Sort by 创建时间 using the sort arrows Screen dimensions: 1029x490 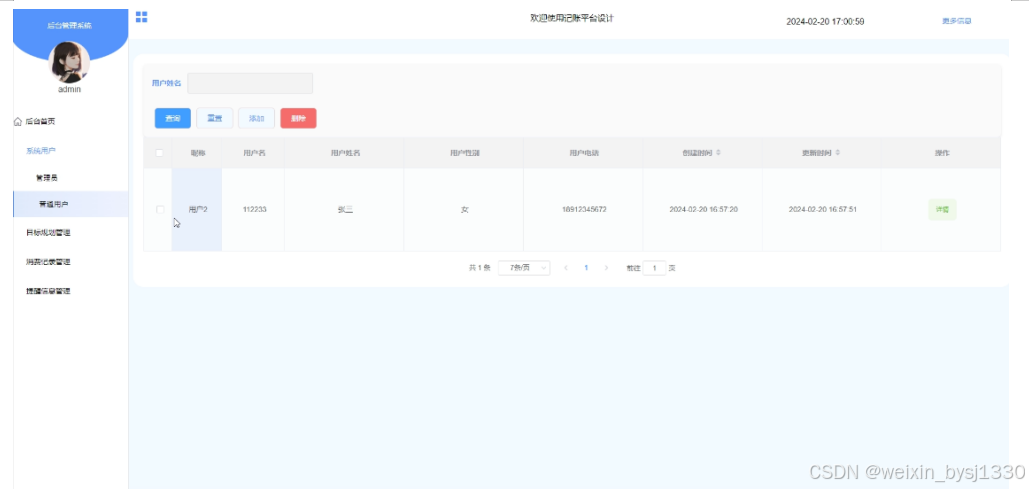(718, 153)
